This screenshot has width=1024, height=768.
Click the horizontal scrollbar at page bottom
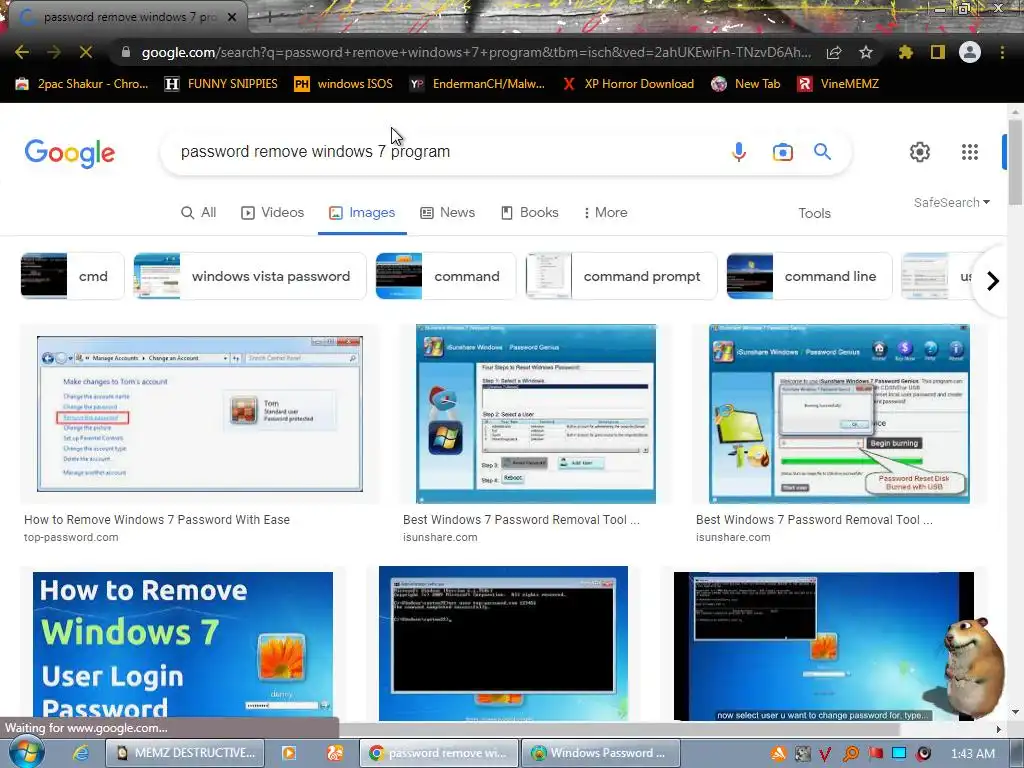pos(619,729)
